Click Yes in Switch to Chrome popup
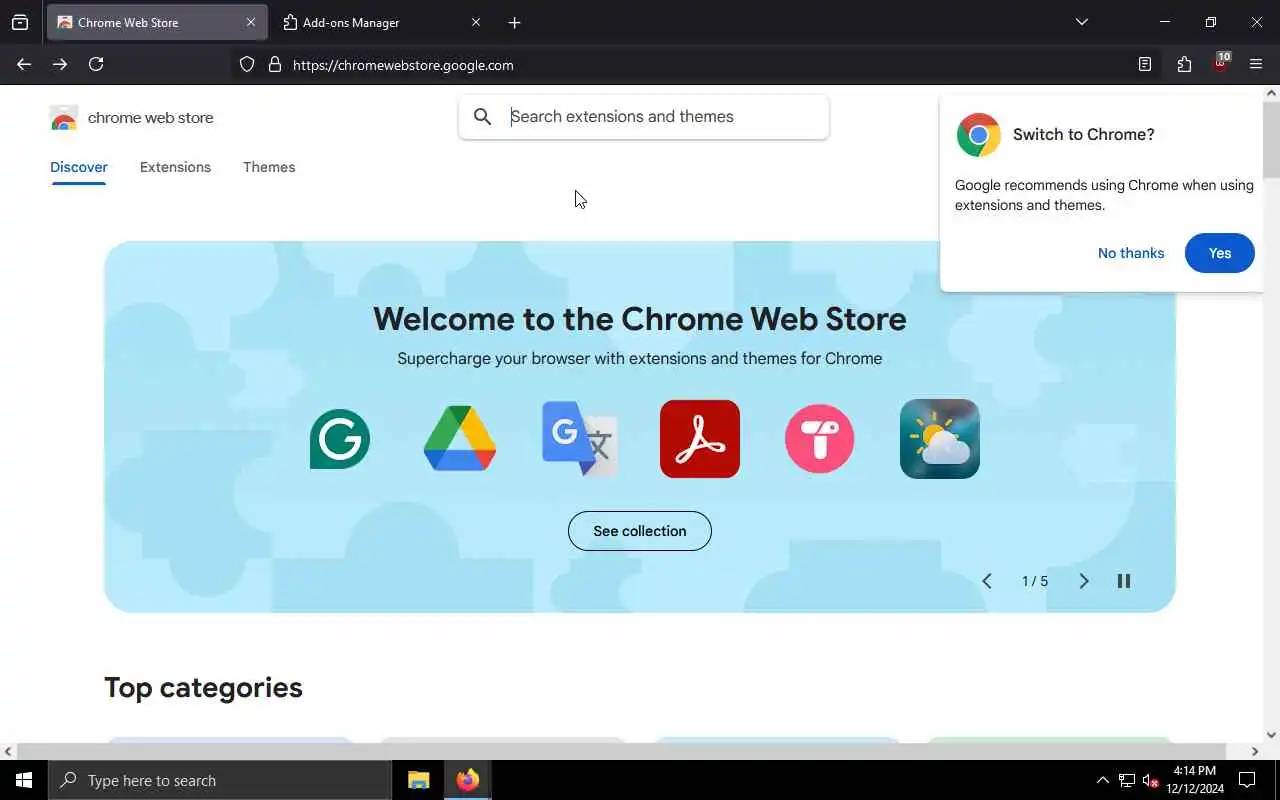Viewport: 1280px width, 800px height. coord(1220,253)
